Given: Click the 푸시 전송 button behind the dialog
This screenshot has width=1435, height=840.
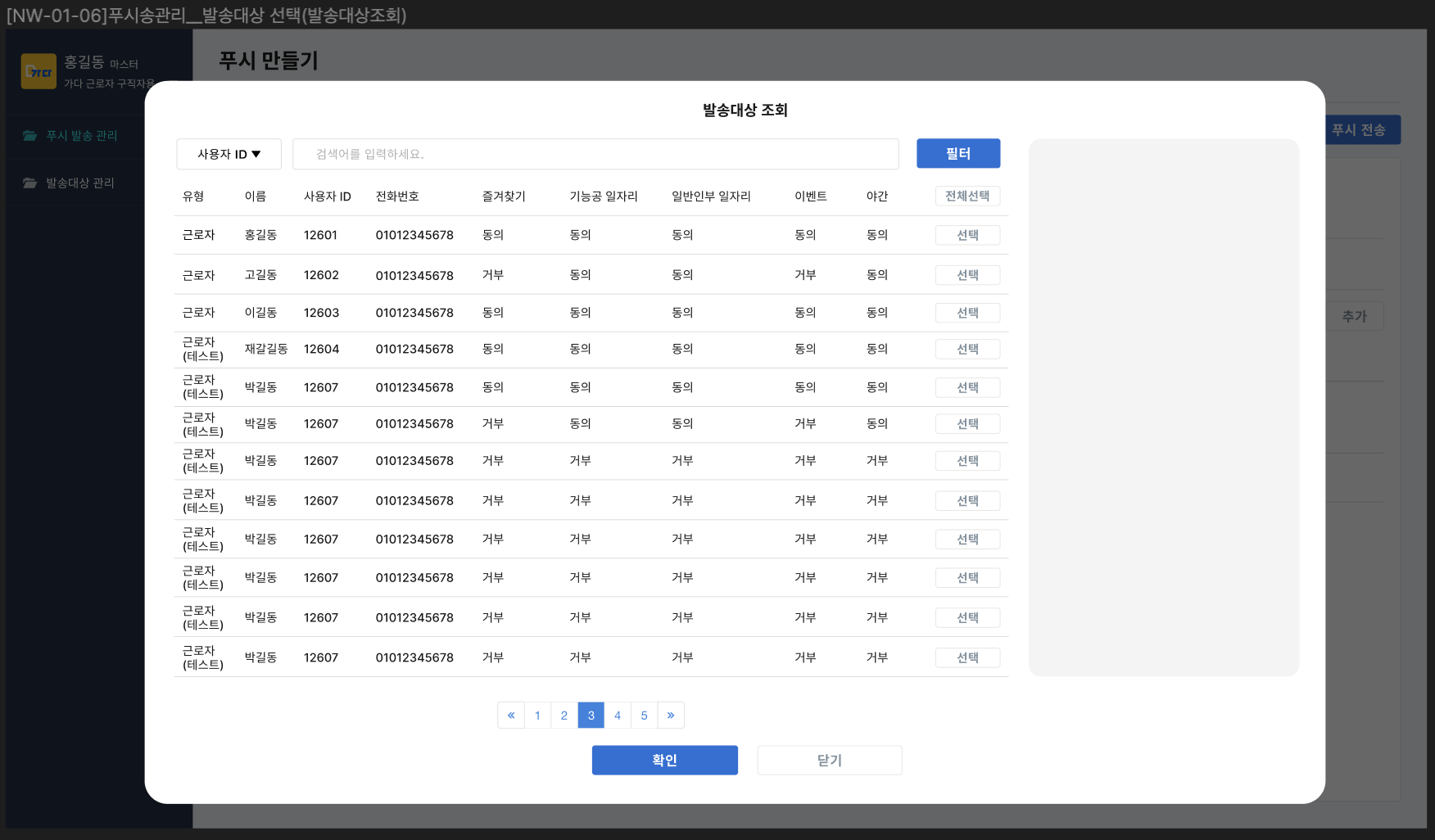Looking at the screenshot, I should pyautogui.click(x=1363, y=130).
